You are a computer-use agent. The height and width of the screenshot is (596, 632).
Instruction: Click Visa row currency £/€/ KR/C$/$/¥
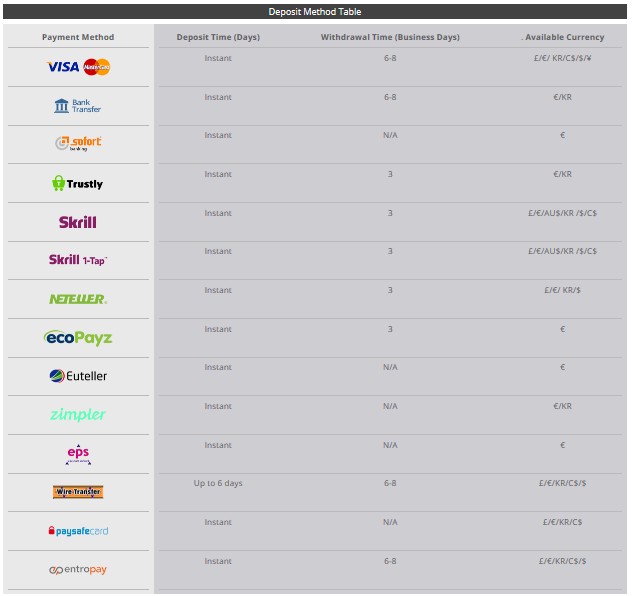[563, 58]
